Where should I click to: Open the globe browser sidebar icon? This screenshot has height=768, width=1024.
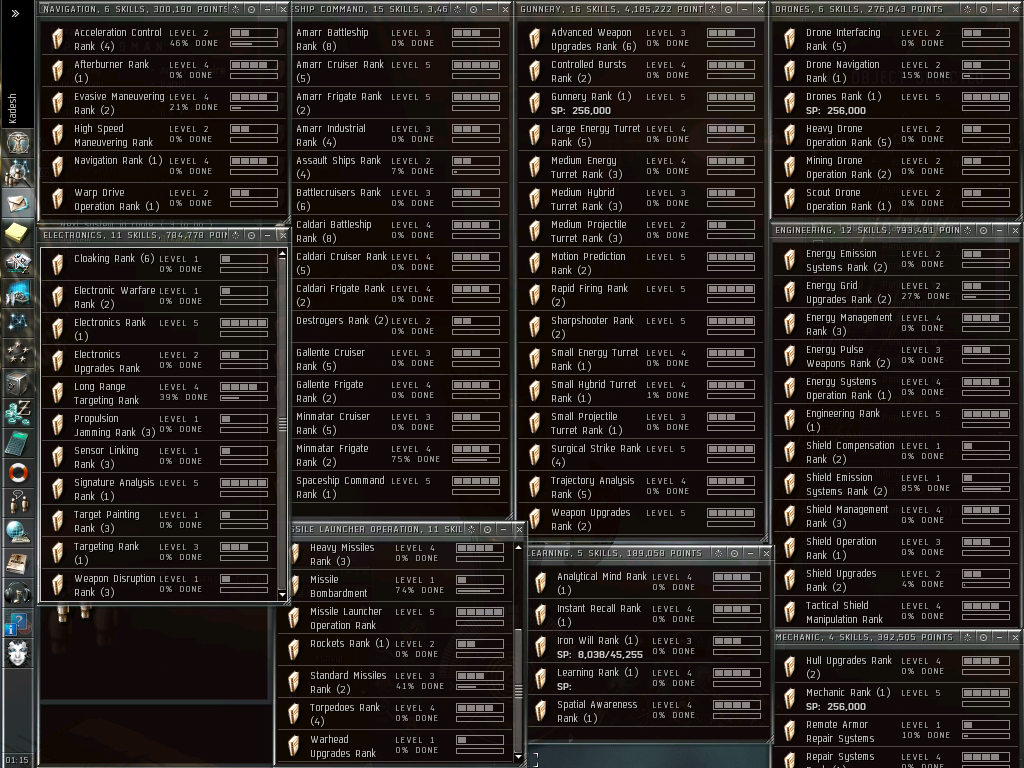(x=18, y=532)
